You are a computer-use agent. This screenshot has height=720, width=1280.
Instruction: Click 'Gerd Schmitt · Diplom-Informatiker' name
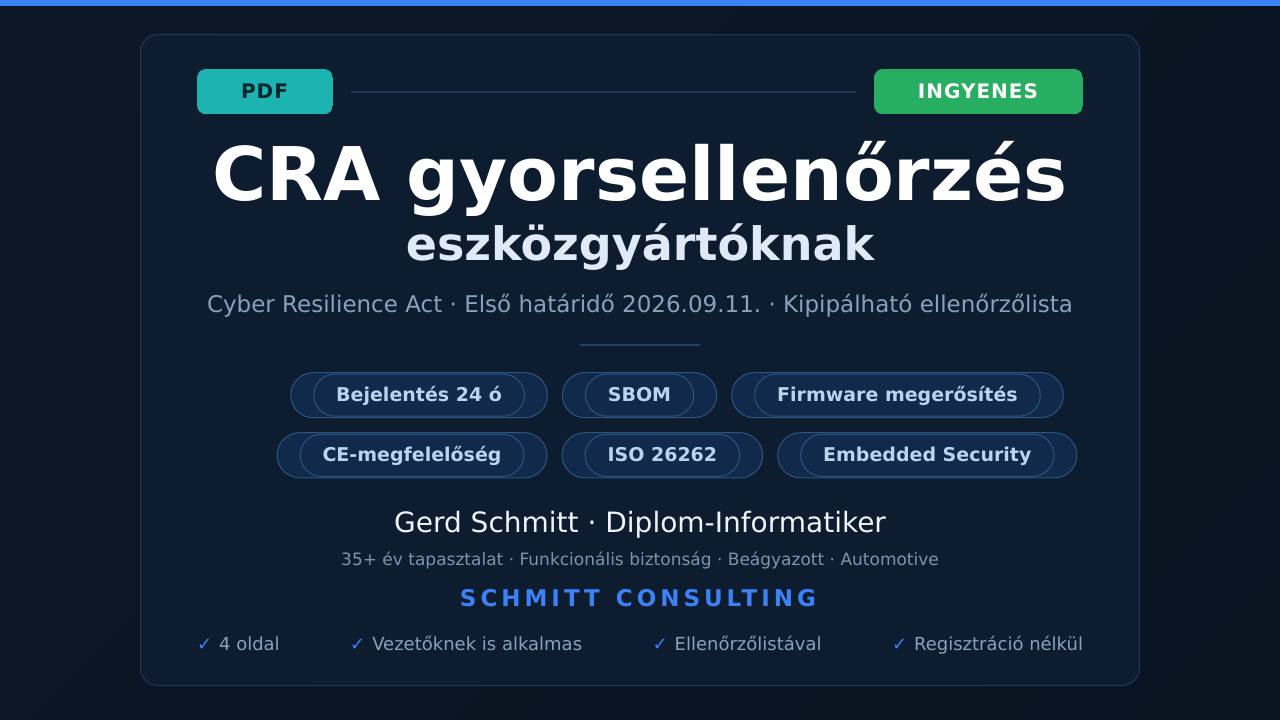point(640,522)
